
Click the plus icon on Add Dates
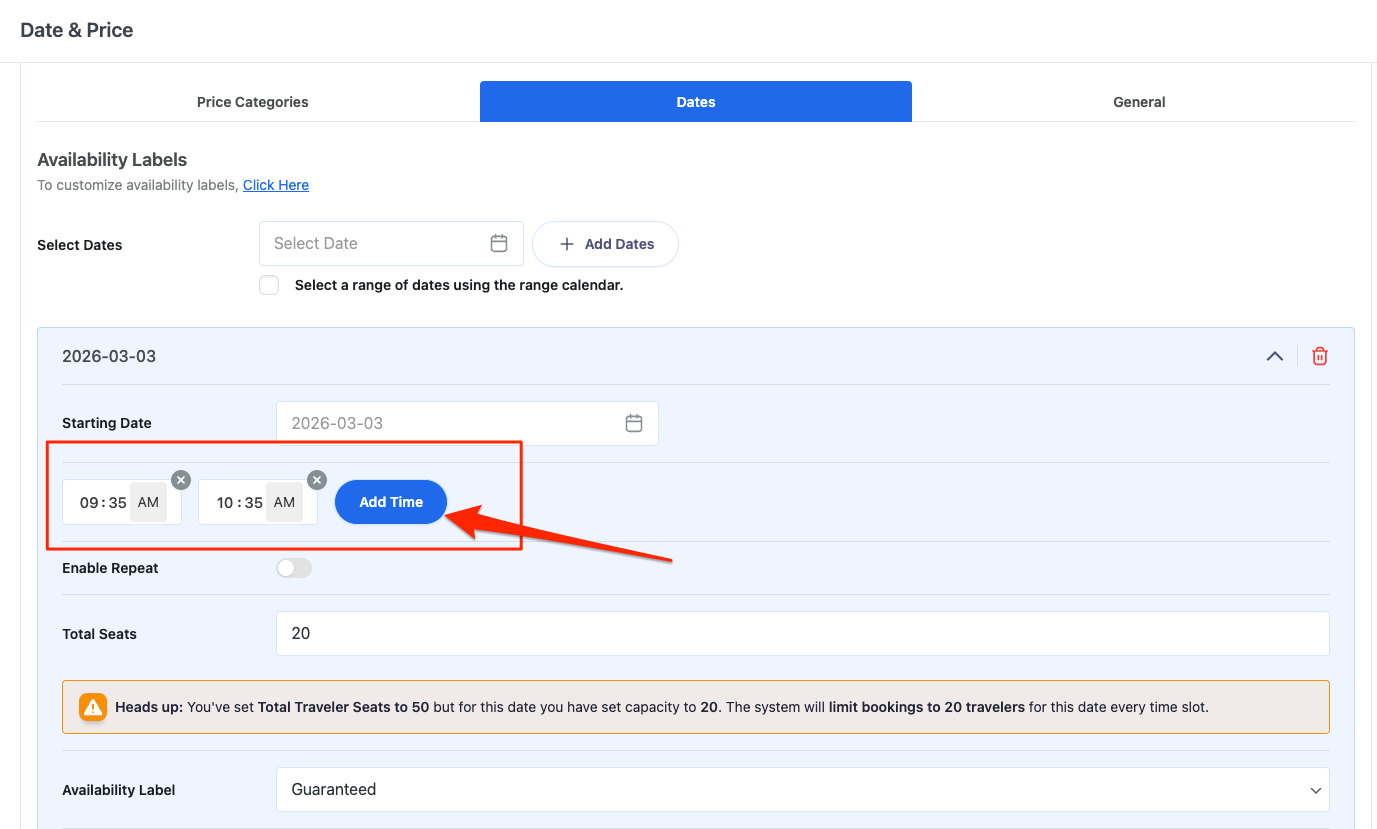567,244
